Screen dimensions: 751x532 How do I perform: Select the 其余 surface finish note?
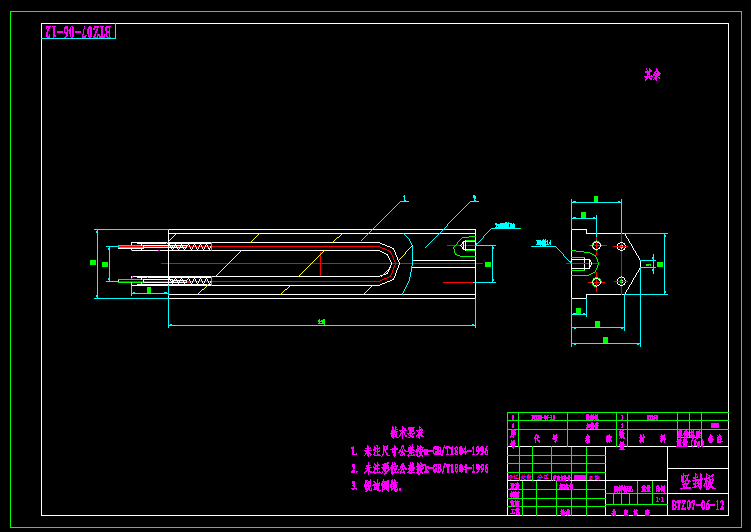click(x=652, y=75)
